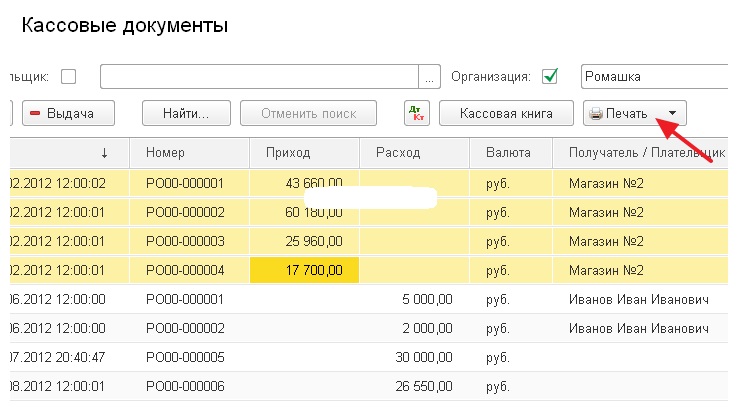747x413 pixels.
Task: Click number РО00-000003
Action: tap(185, 241)
